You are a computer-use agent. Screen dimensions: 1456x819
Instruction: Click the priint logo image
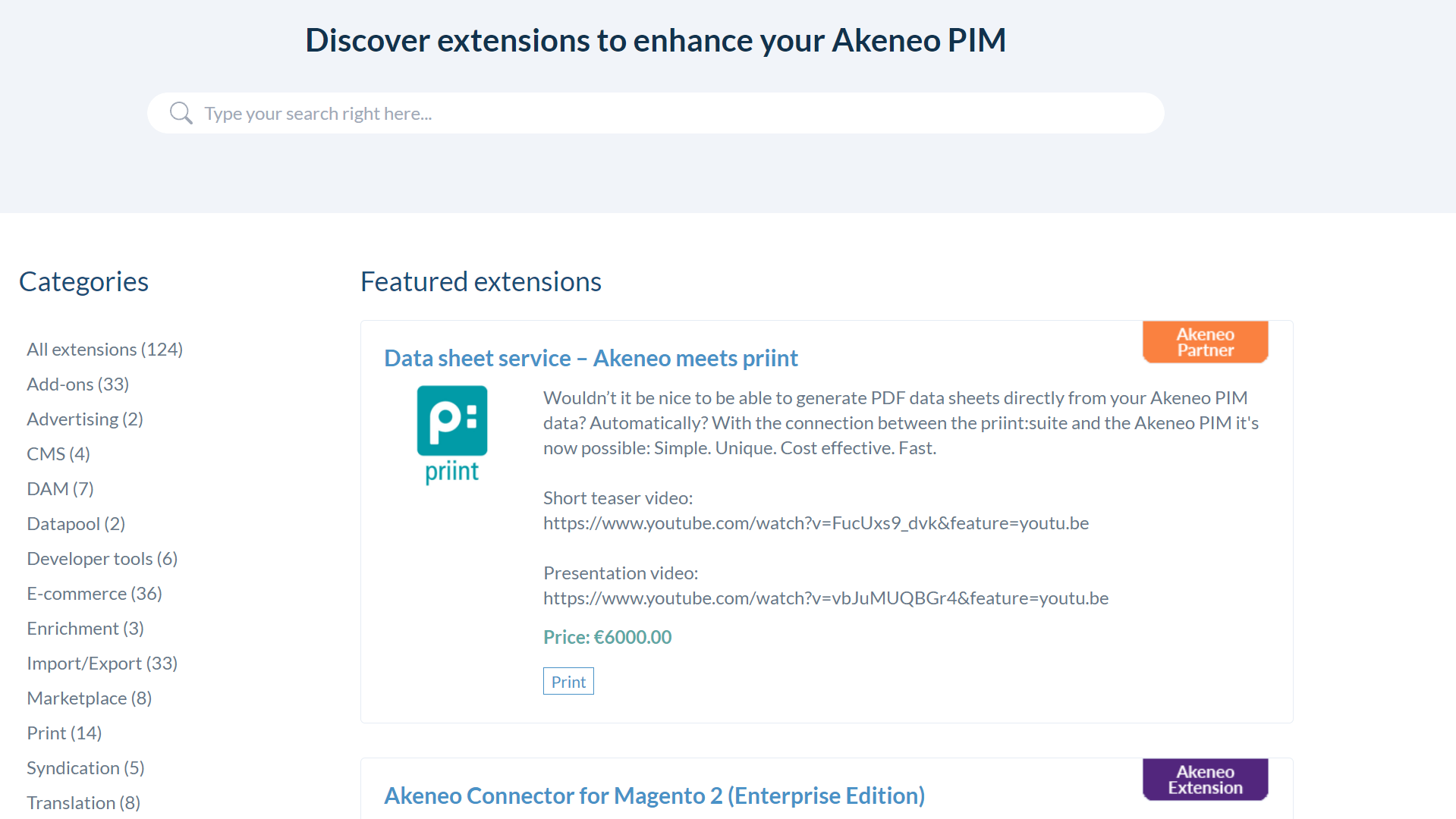tap(452, 435)
